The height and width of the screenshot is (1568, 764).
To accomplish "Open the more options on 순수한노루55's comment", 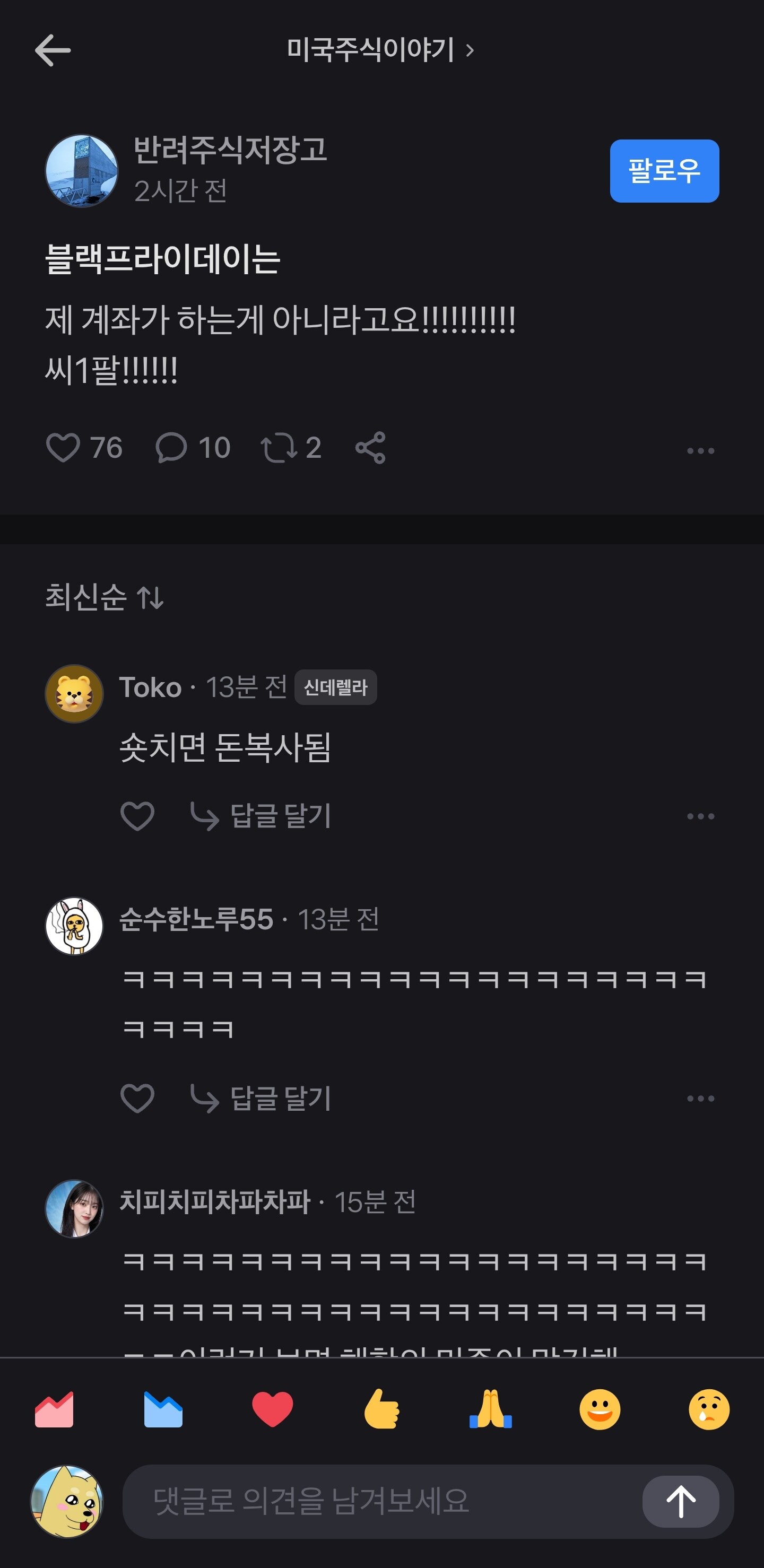I will pos(700,1098).
